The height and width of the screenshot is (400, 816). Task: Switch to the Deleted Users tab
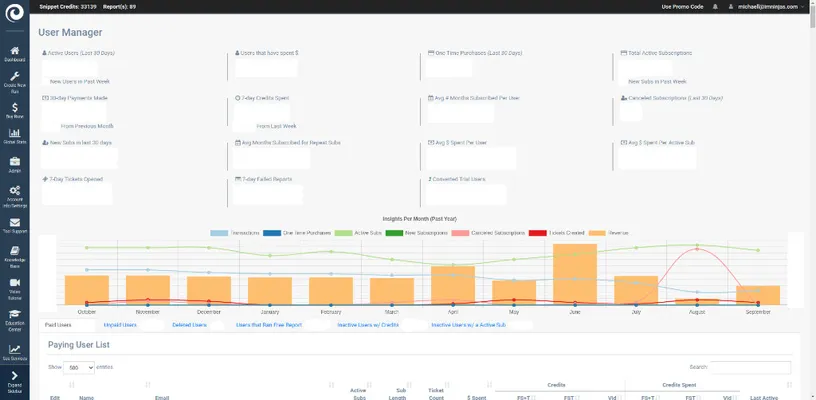click(188, 325)
